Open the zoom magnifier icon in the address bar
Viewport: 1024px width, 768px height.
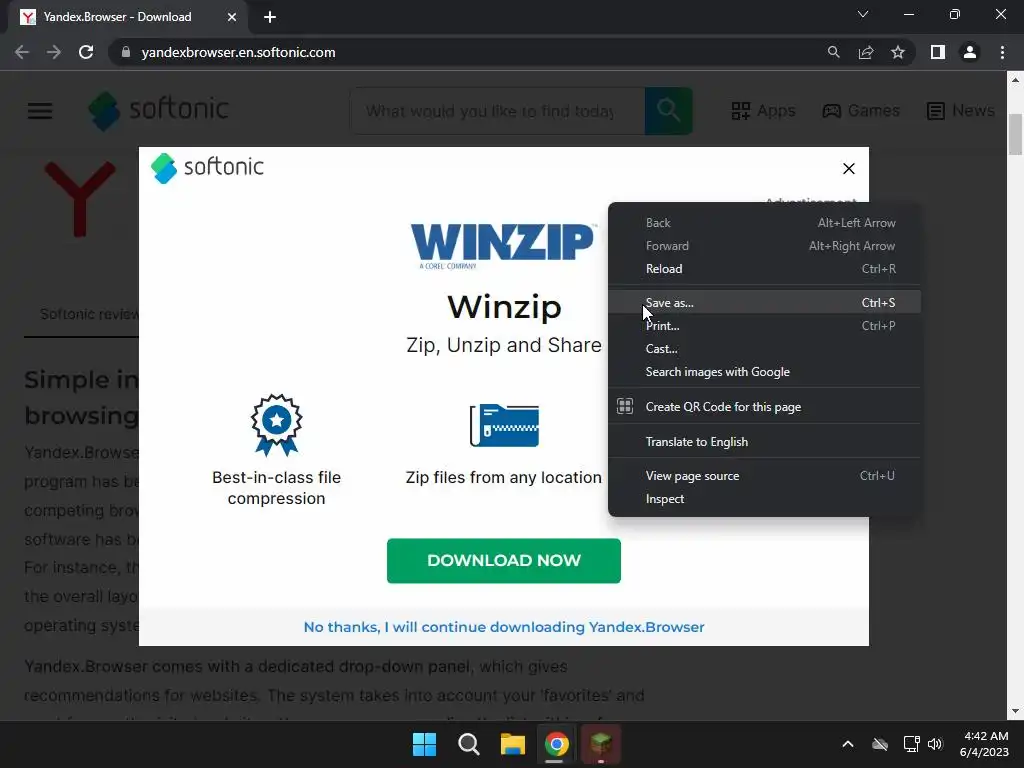coord(833,52)
